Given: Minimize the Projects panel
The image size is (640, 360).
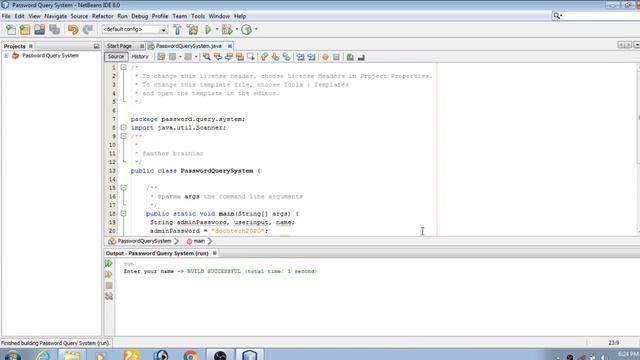Looking at the screenshot, I should click(96, 47).
